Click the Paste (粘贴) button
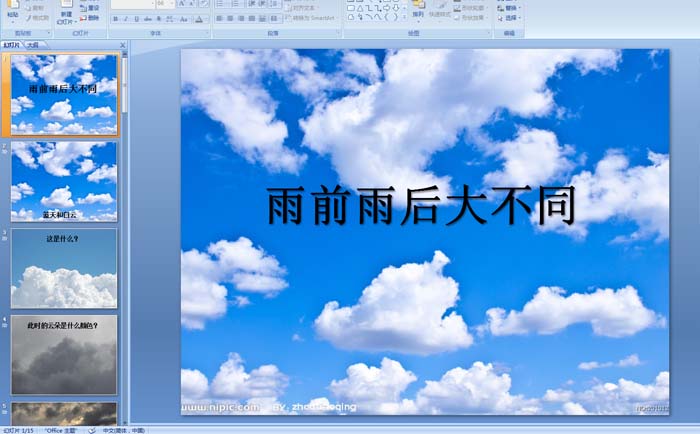Image resolution: width=700 pixels, height=434 pixels. (12, 11)
